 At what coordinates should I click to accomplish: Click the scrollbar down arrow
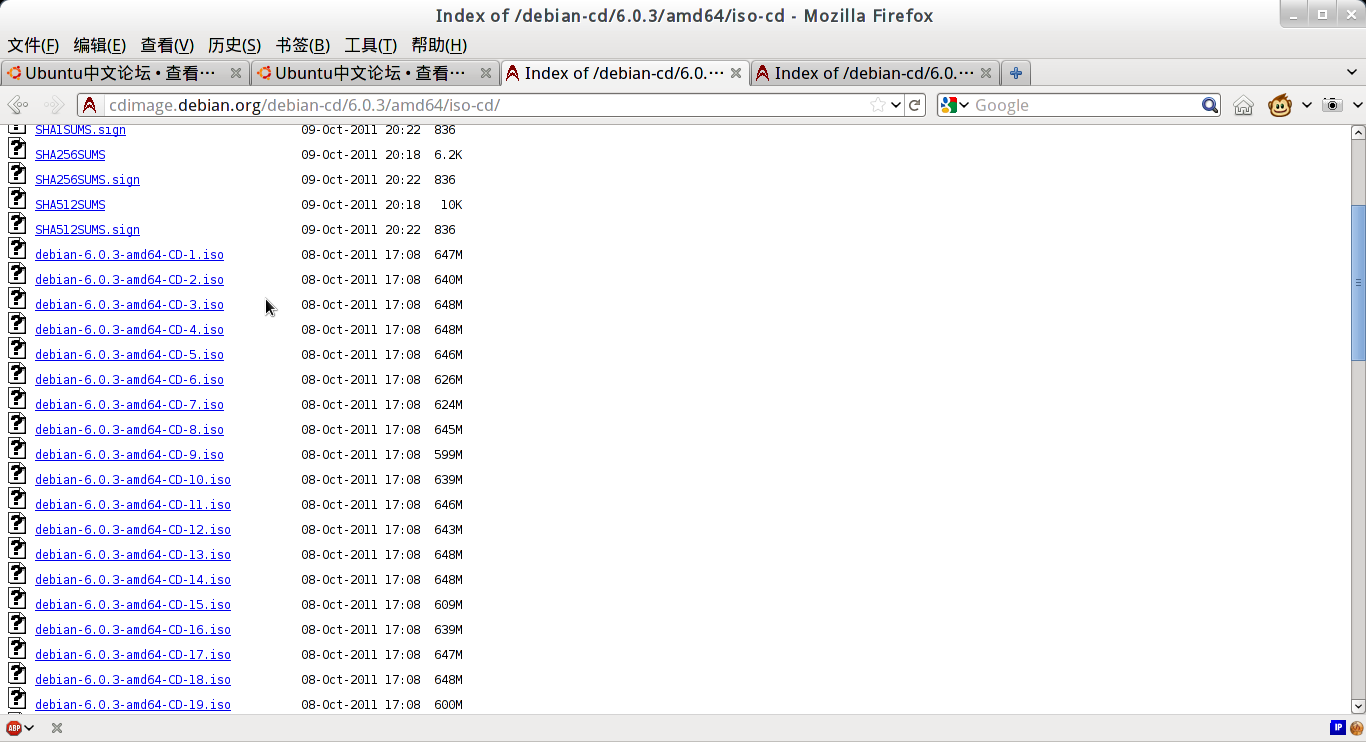[x=1358, y=706]
